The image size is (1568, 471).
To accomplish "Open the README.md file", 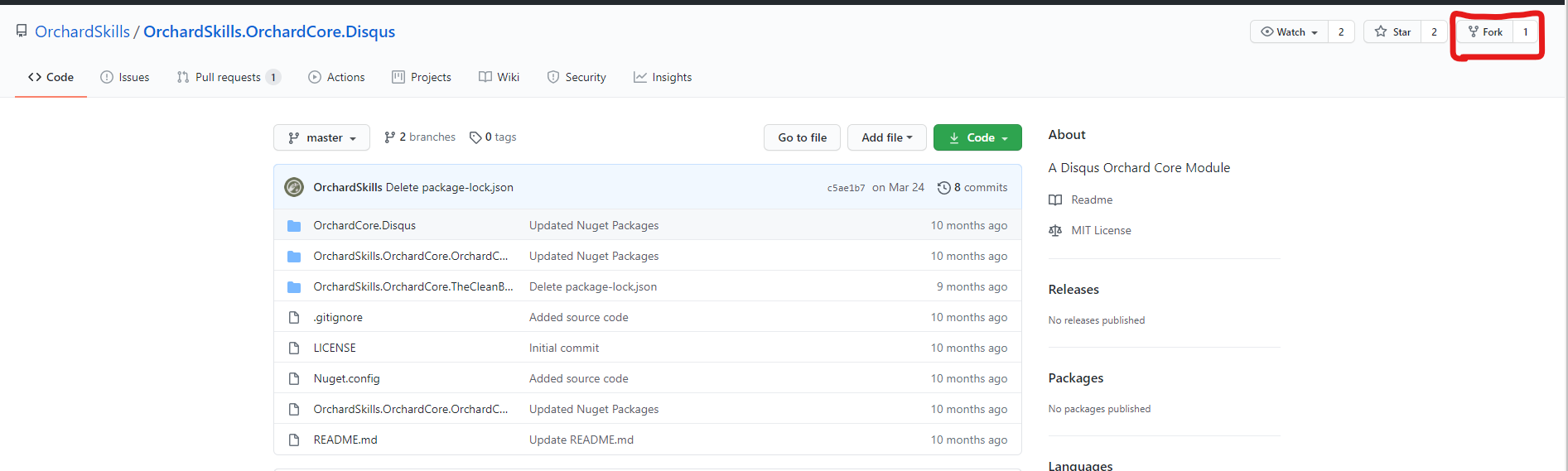I will coord(345,440).
